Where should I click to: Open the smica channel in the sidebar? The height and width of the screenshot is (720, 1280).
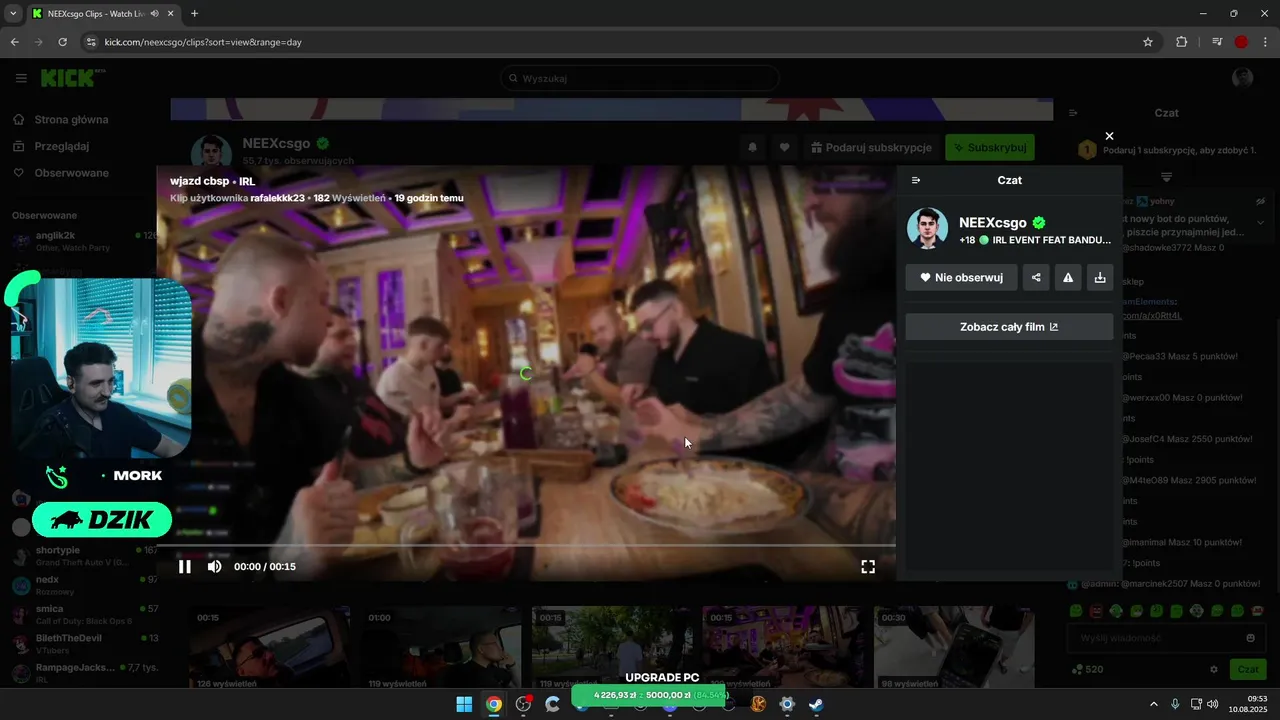pos(85,614)
